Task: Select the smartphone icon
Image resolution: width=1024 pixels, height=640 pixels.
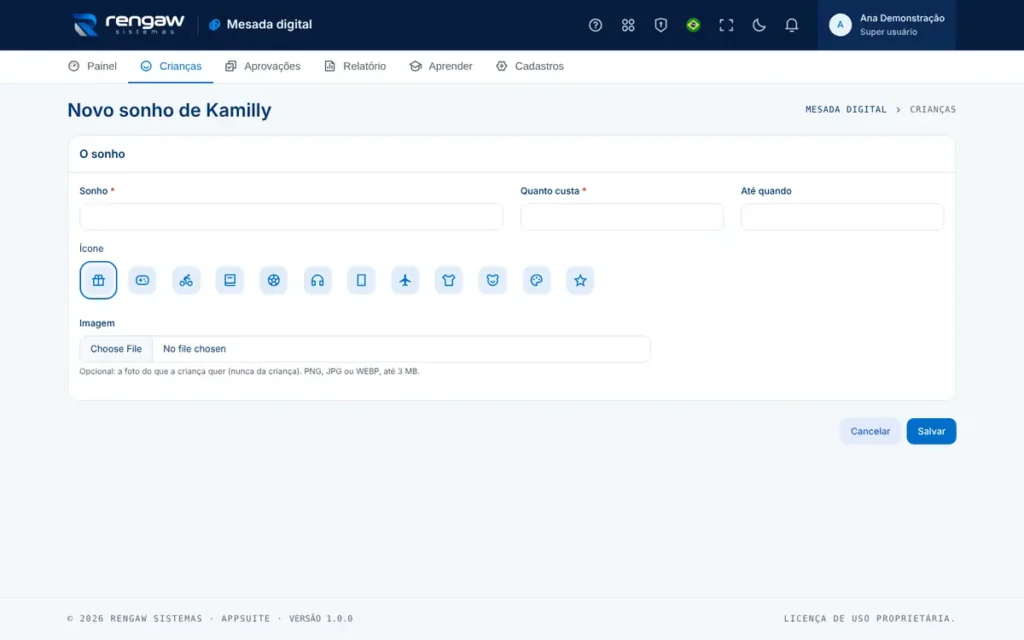Action: click(x=361, y=280)
